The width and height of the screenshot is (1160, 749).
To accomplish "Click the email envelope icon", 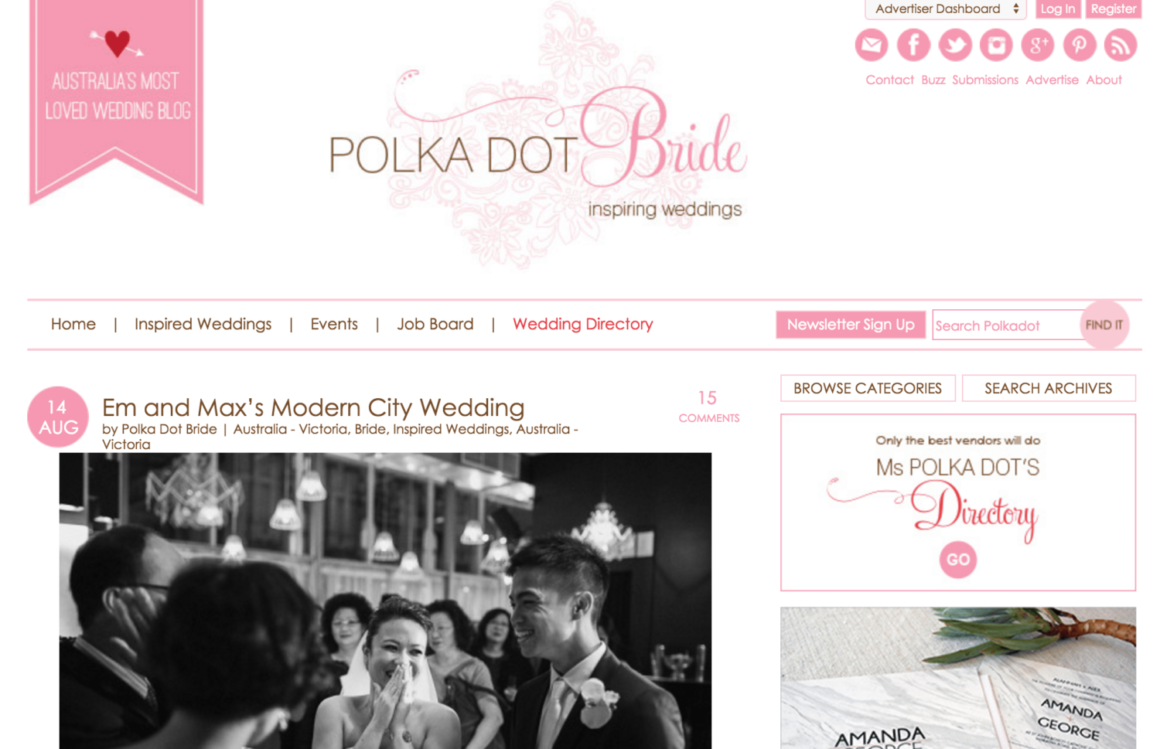I will [x=871, y=45].
